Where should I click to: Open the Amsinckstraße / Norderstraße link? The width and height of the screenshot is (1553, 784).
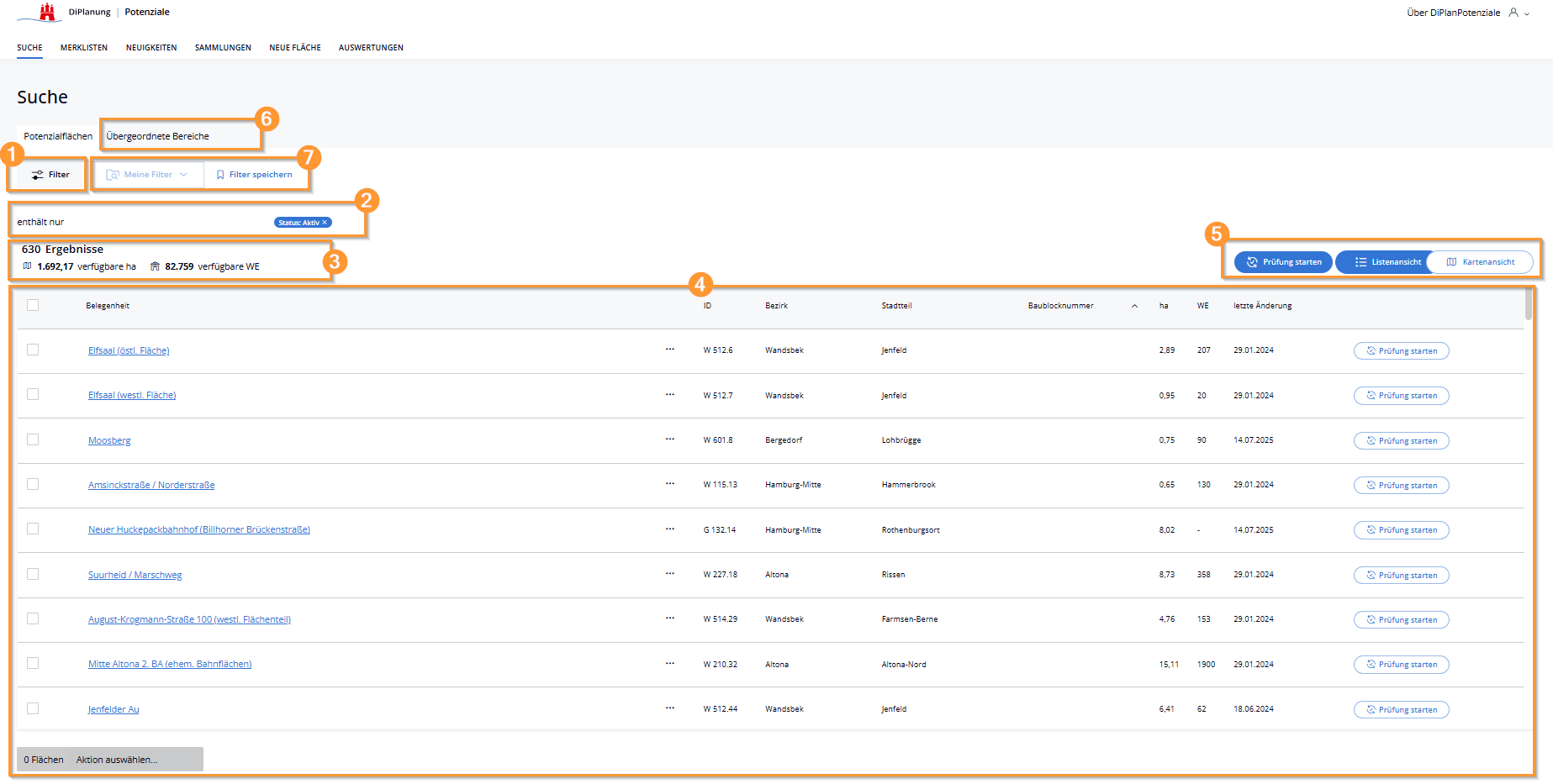pos(151,485)
